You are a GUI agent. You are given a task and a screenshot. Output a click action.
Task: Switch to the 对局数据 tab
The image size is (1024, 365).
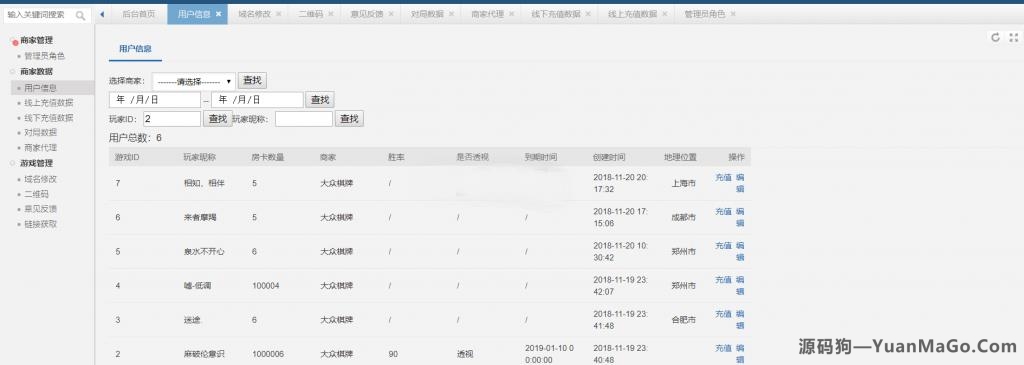click(x=427, y=14)
